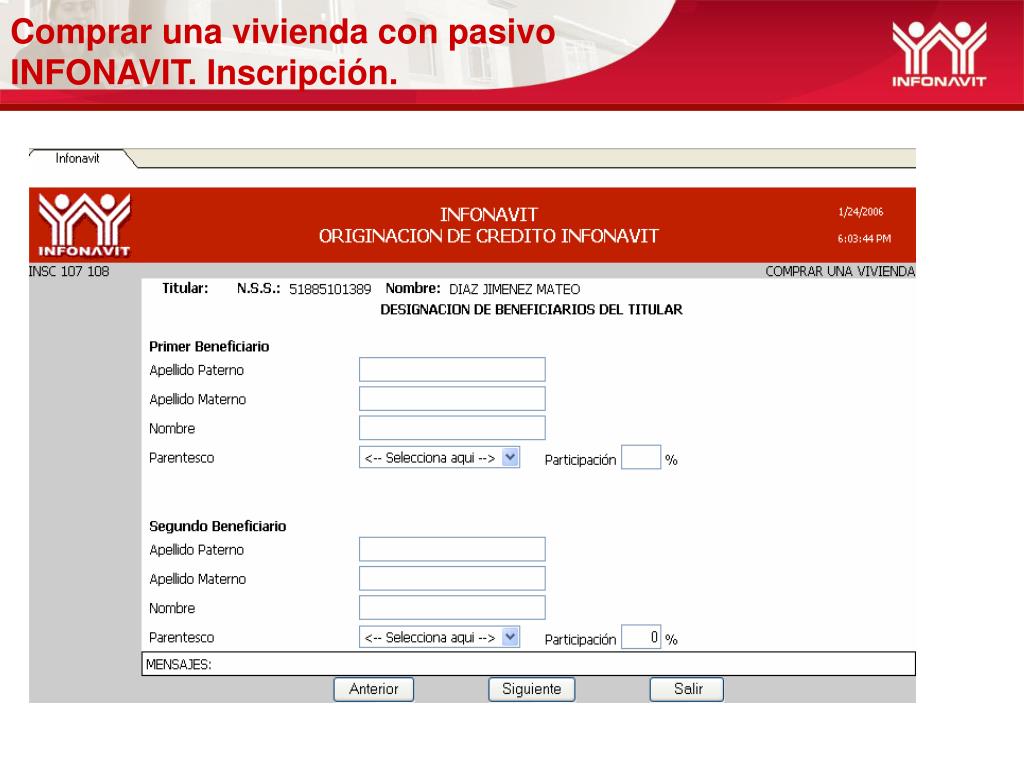1024x768 pixels.
Task: Switch to the Infonavit tab
Action: click(x=77, y=159)
